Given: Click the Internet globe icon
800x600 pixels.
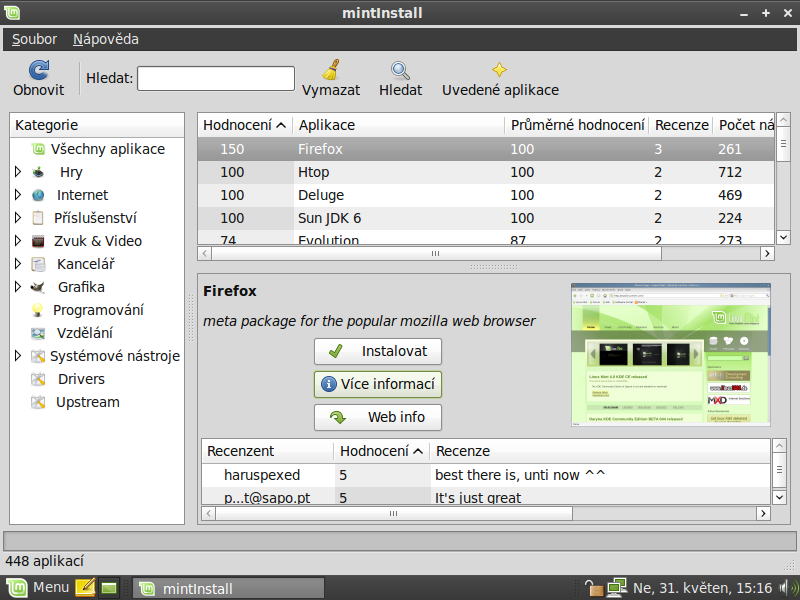Looking at the screenshot, I should pyautogui.click(x=38, y=195).
